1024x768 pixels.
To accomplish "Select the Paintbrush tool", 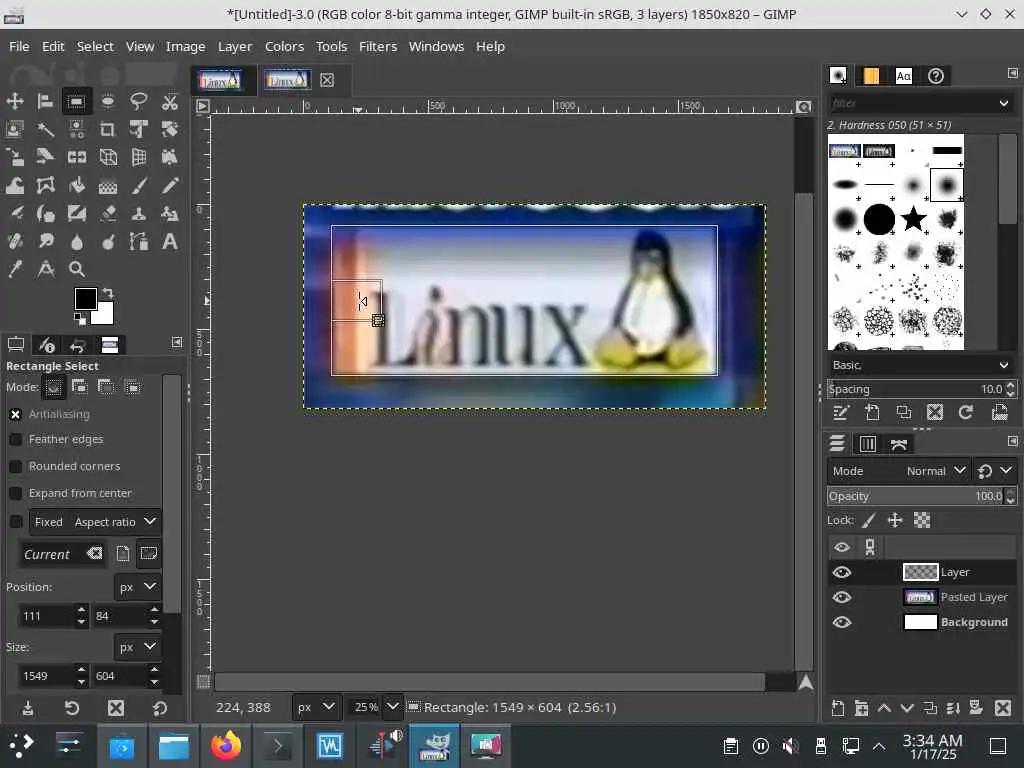I will tap(138, 185).
